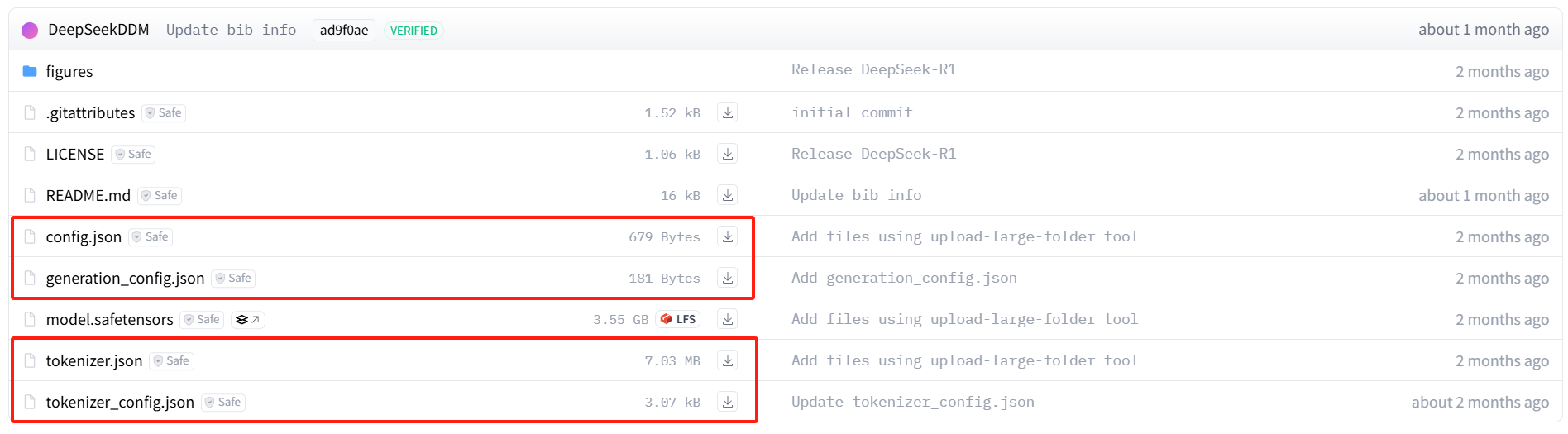
Task: Click the 7.03 MB size of tokenizer.json
Action: [x=672, y=360]
